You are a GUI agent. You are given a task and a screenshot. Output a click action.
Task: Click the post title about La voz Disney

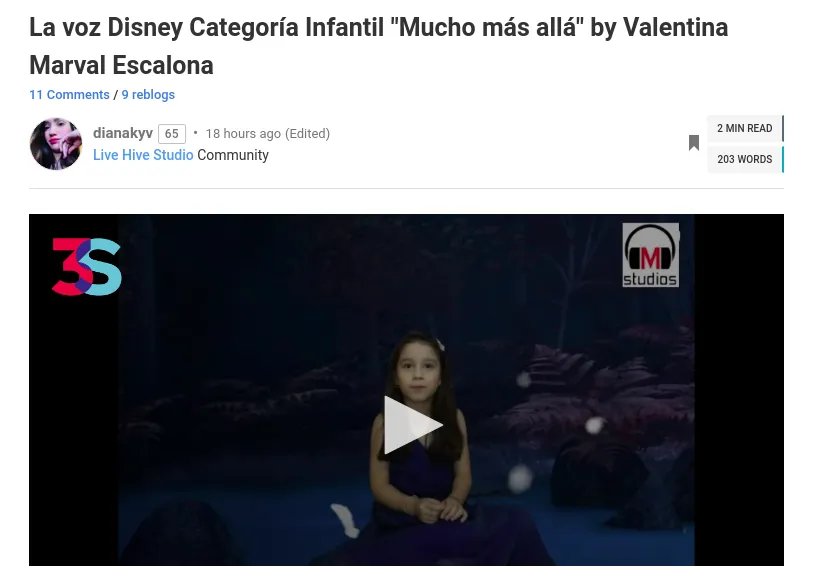(379, 46)
